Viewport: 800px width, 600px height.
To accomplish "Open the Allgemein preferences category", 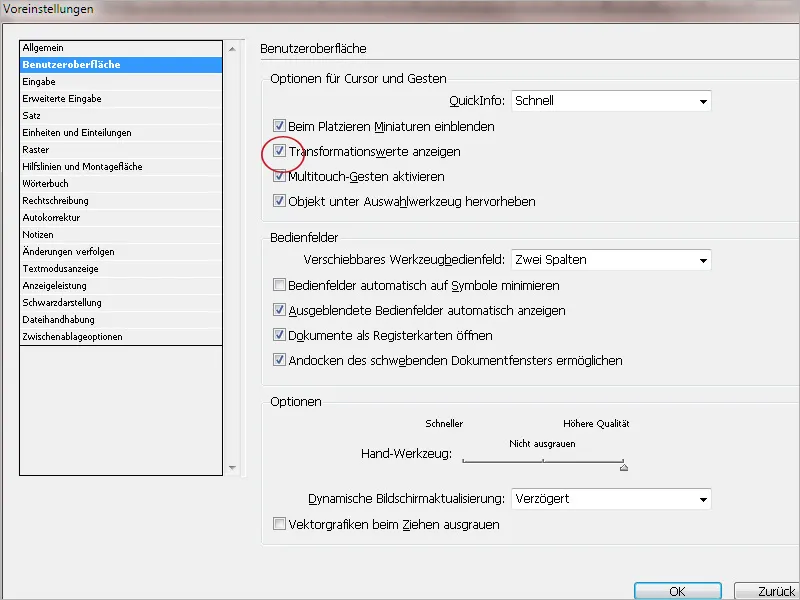I will (x=121, y=48).
